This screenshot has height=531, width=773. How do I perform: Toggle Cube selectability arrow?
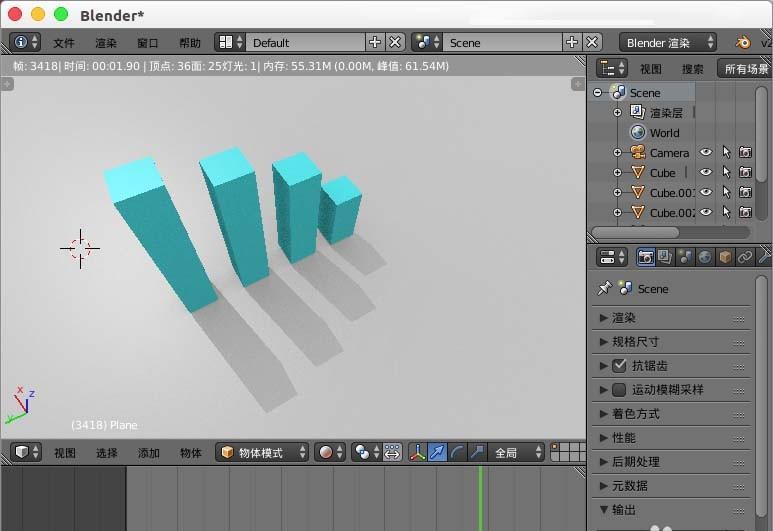(x=726, y=172)
